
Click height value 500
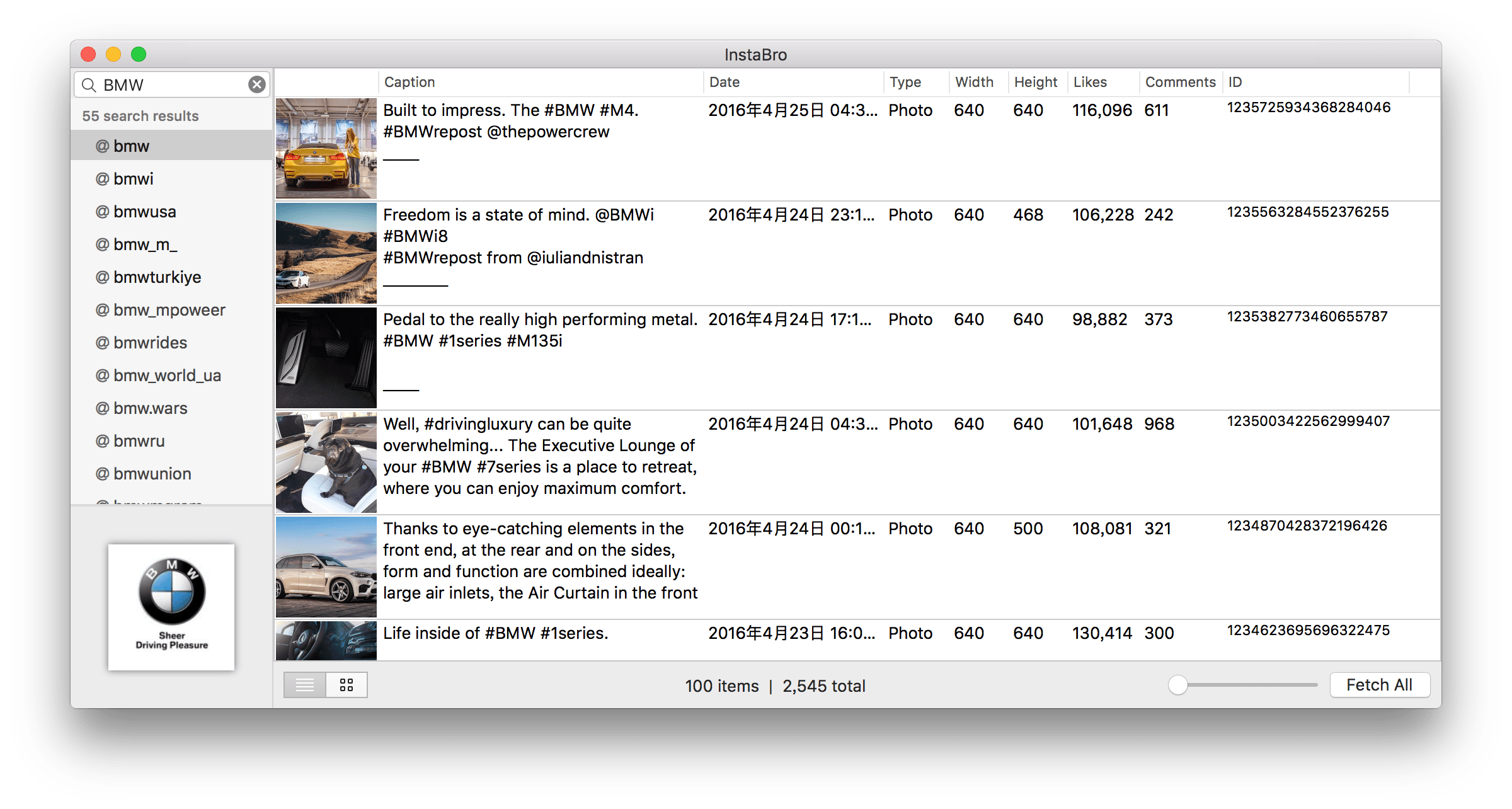click(x=1028, y=529)
